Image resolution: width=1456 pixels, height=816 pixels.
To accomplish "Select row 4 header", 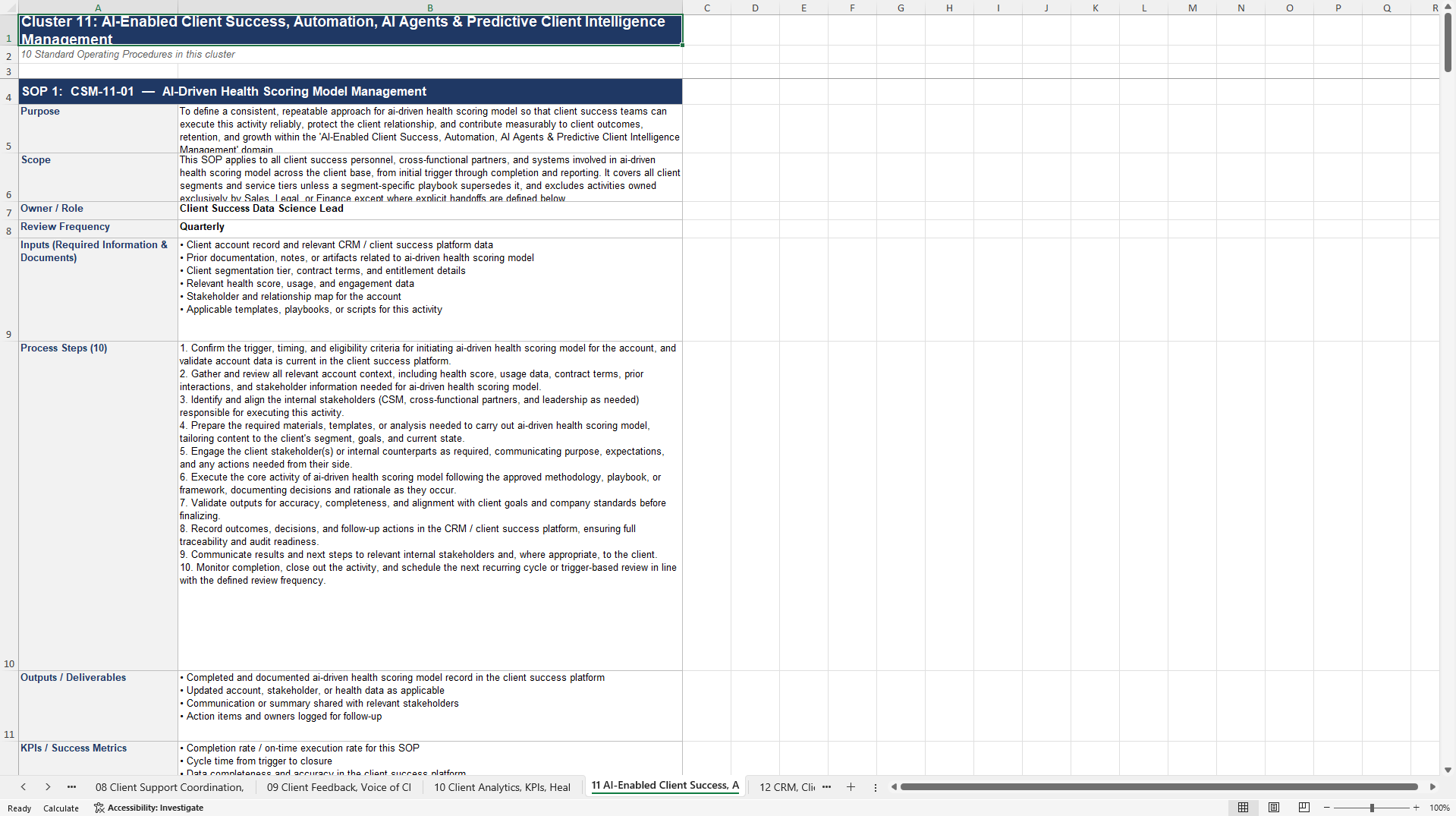I will click(x=9, y=92).
